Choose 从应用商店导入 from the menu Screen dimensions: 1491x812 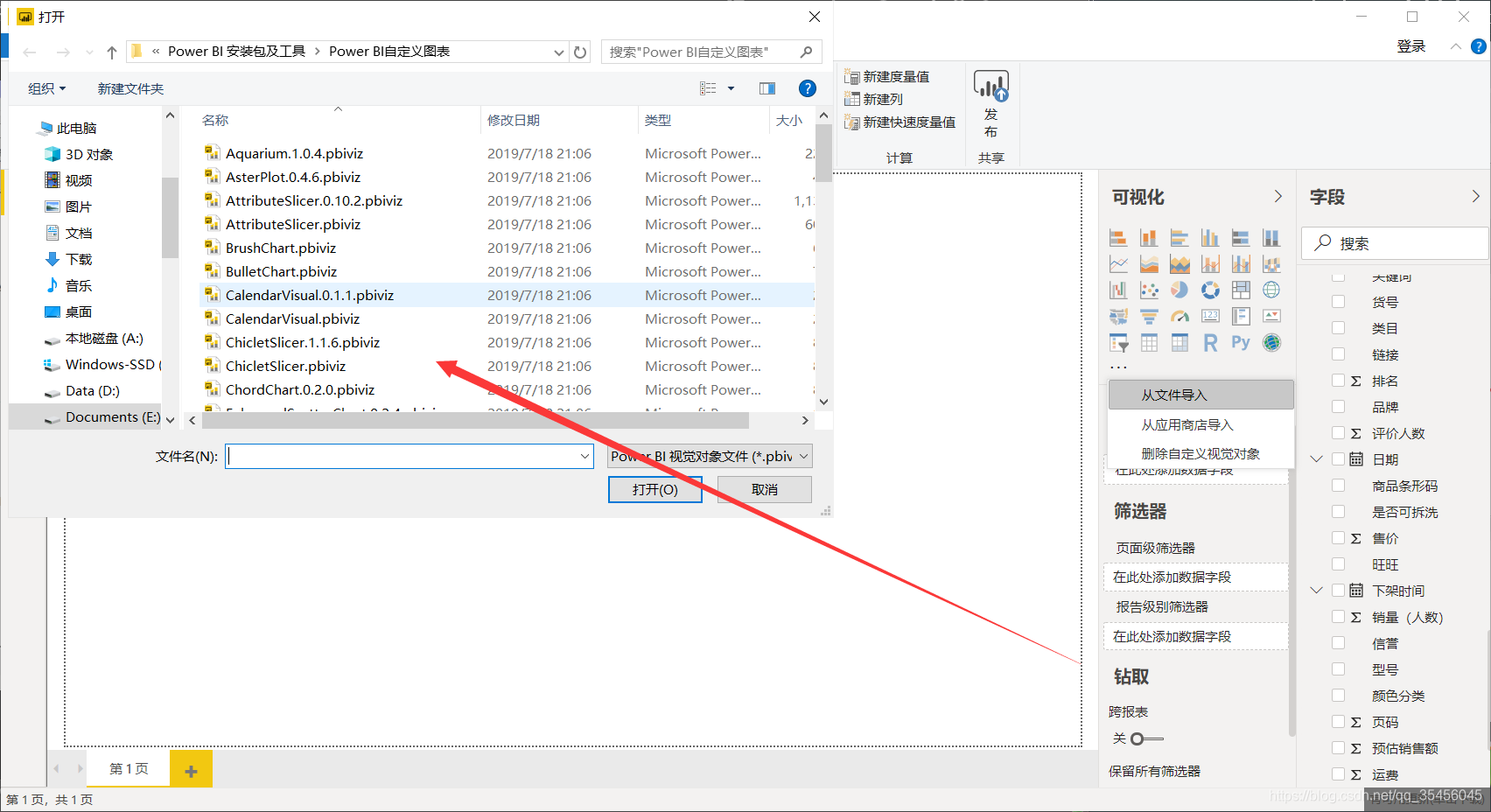(x=1200, y=424)
